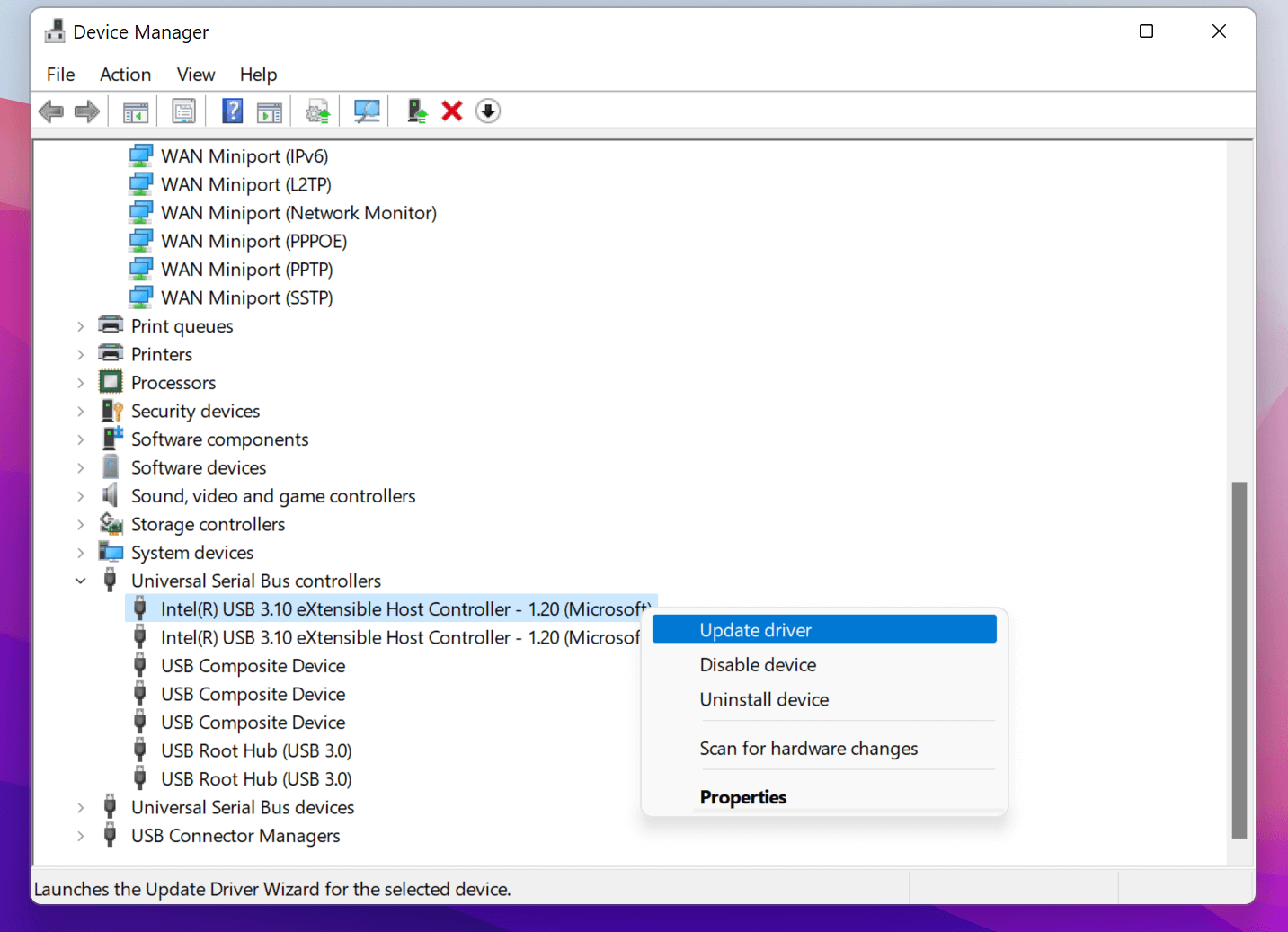Expand the Storage controllers node

coord(80,524)
